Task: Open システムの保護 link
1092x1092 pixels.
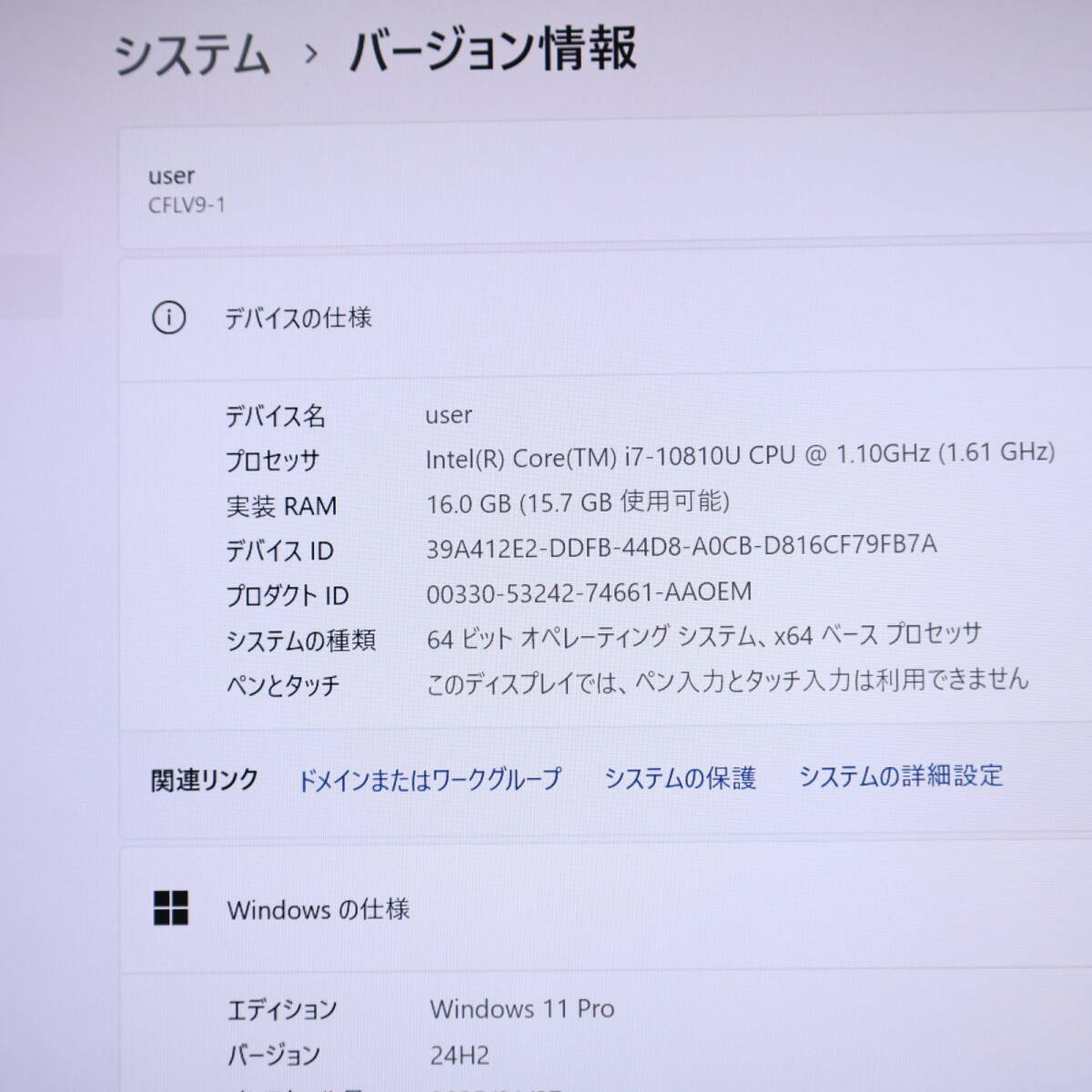Action: pyautogui.click(x=680, y=778)
